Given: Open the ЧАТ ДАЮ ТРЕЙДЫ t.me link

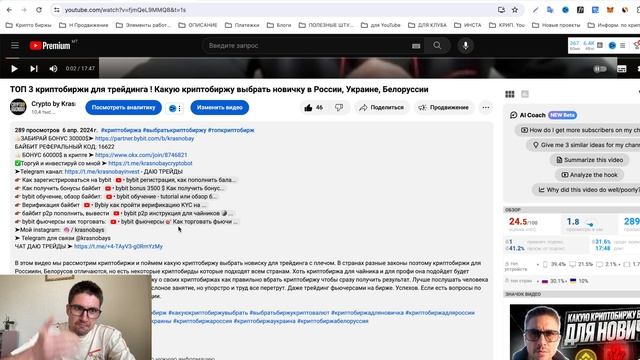Looking at the screenshot, I should click(118, 247).
